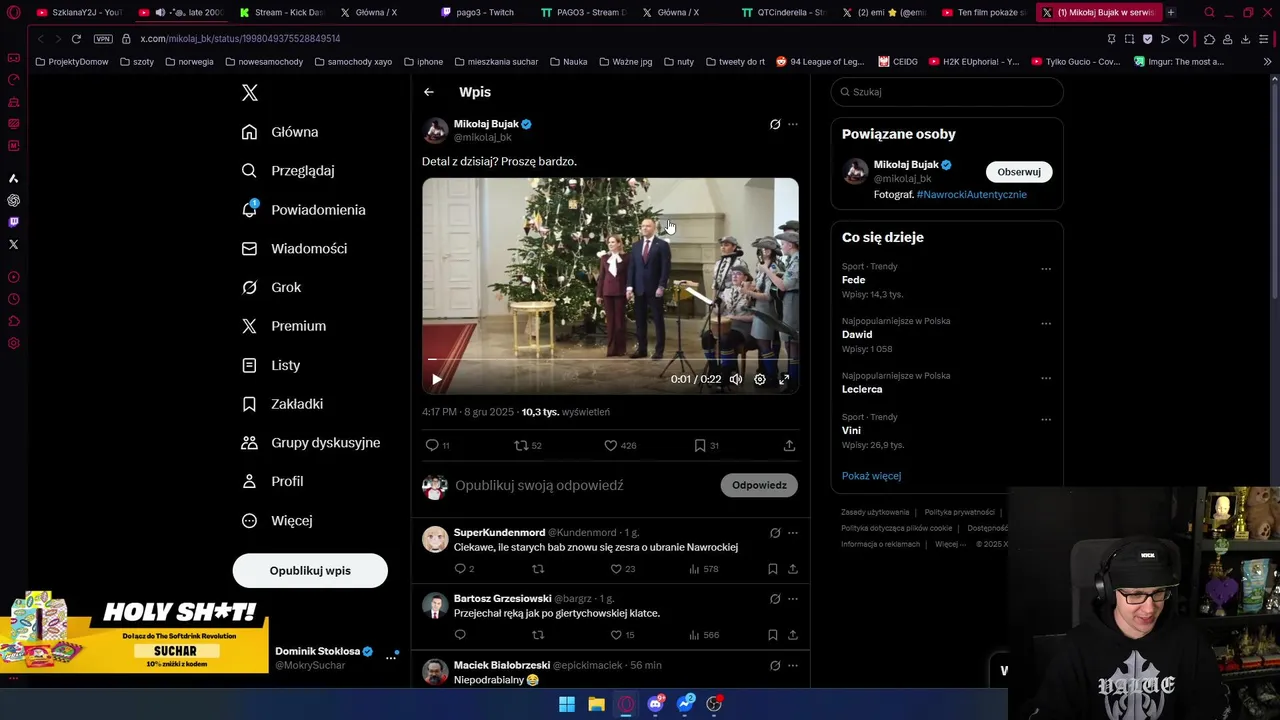Open Grupy dyskusyjne communities
Screen dimensions: 1280x720
(311, 442)
